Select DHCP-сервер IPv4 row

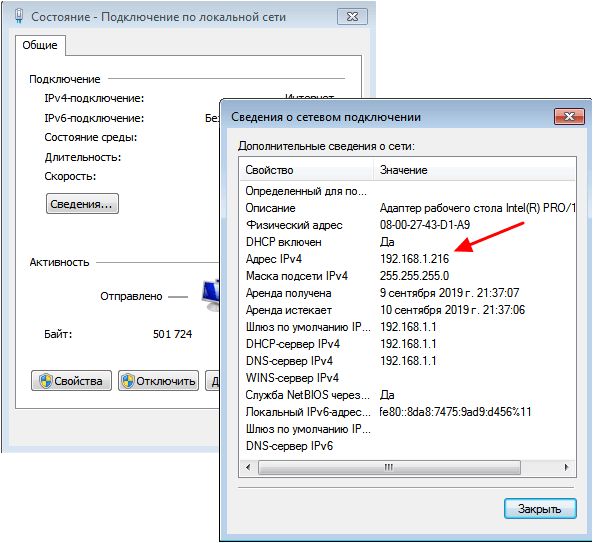pyautogui.click(x=407, y=344)
